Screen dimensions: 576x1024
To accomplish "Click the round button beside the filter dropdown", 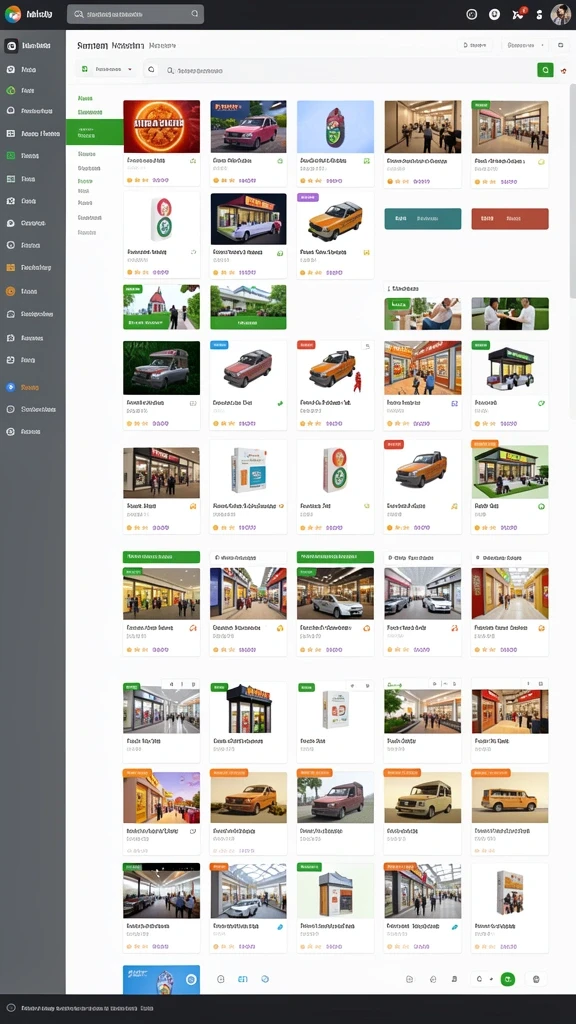I will 151,69.
